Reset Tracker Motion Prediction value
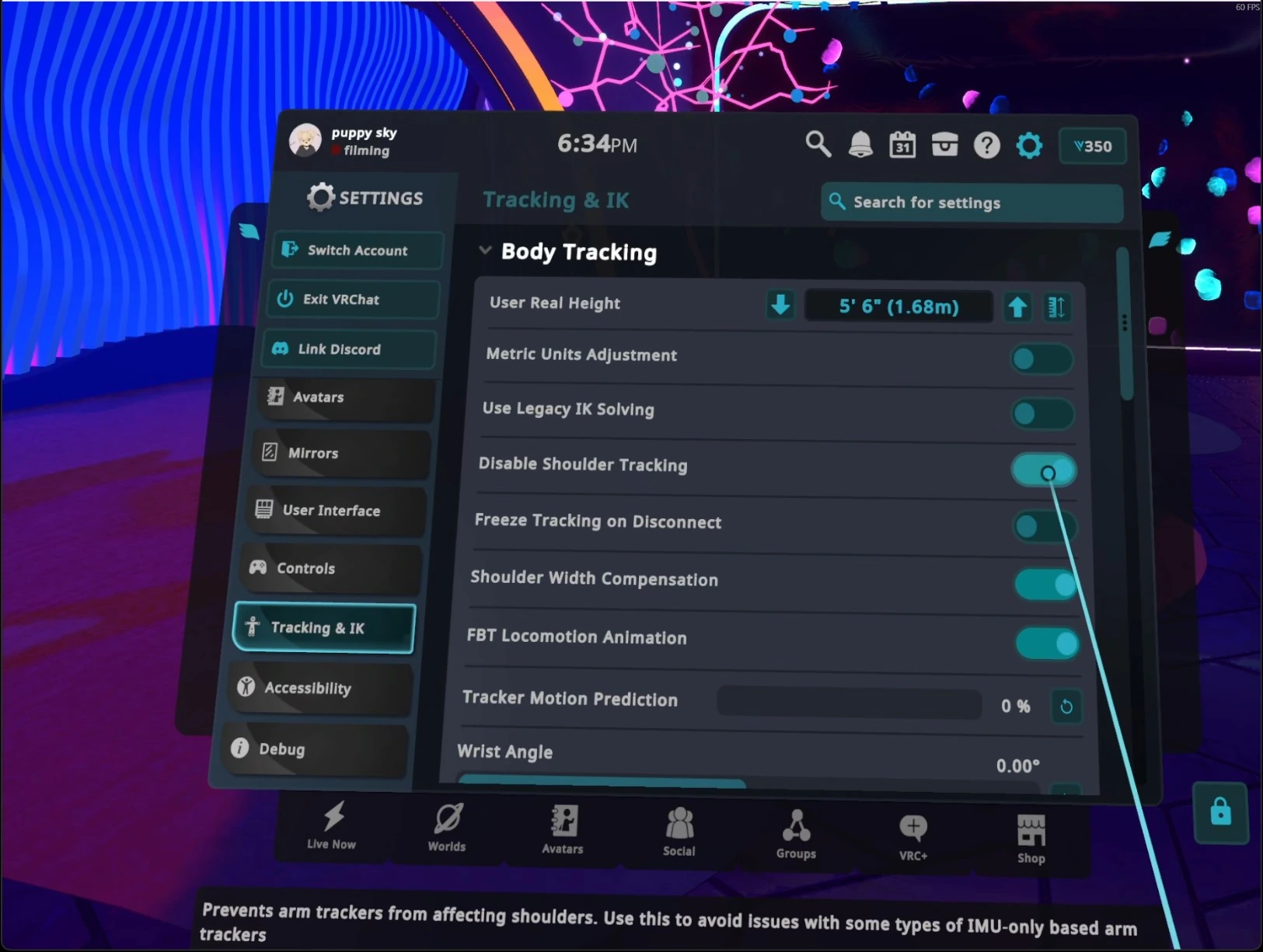The height and width of the screenshot is (952, 1263). click(1066, 706)
